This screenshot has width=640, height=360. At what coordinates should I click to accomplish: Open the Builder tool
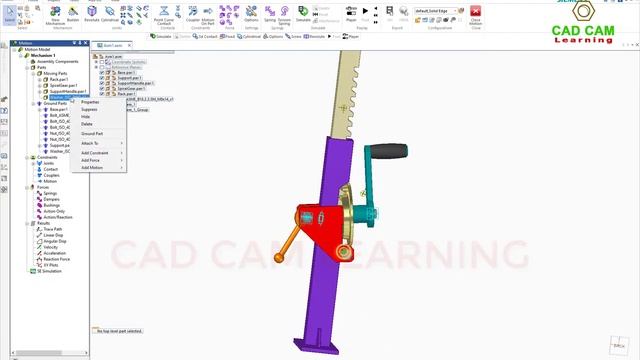(73, 15)
